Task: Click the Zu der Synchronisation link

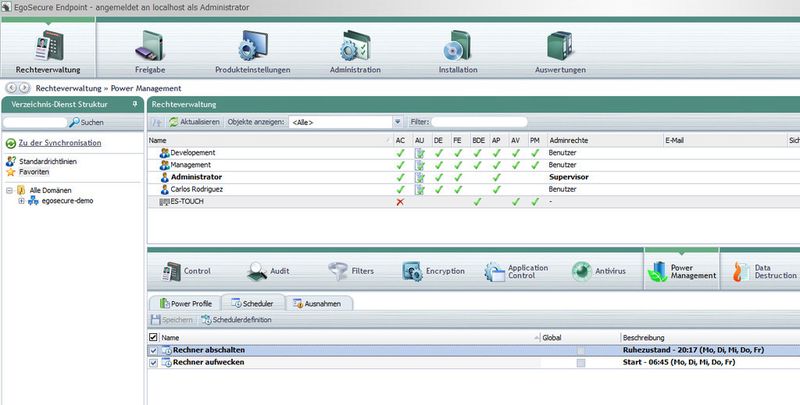Action: [60, 143]
